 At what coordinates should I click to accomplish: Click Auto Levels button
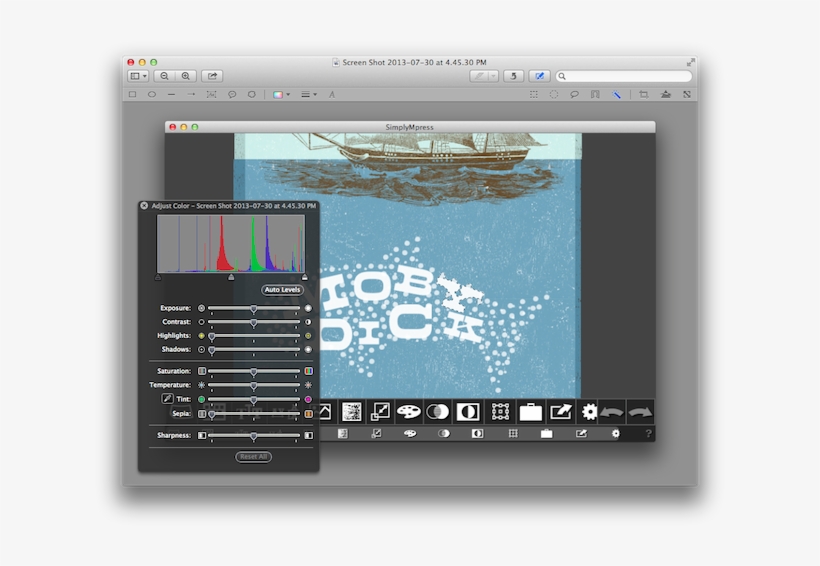pyautogui.click(x=282, y=290)
